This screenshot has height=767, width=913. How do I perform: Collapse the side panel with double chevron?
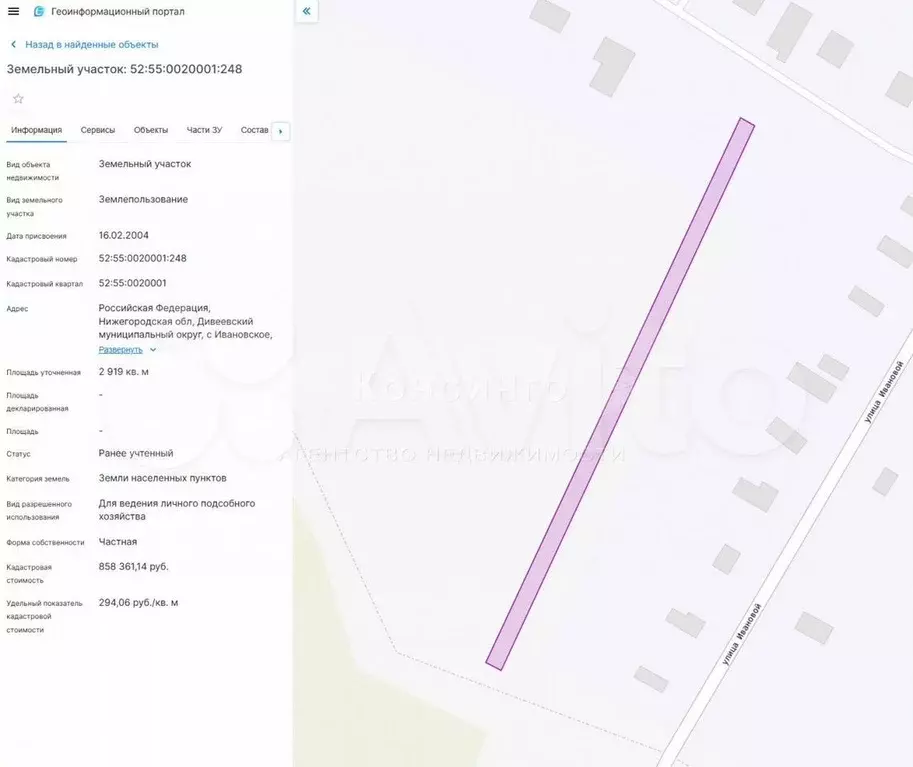click(306, 11)
